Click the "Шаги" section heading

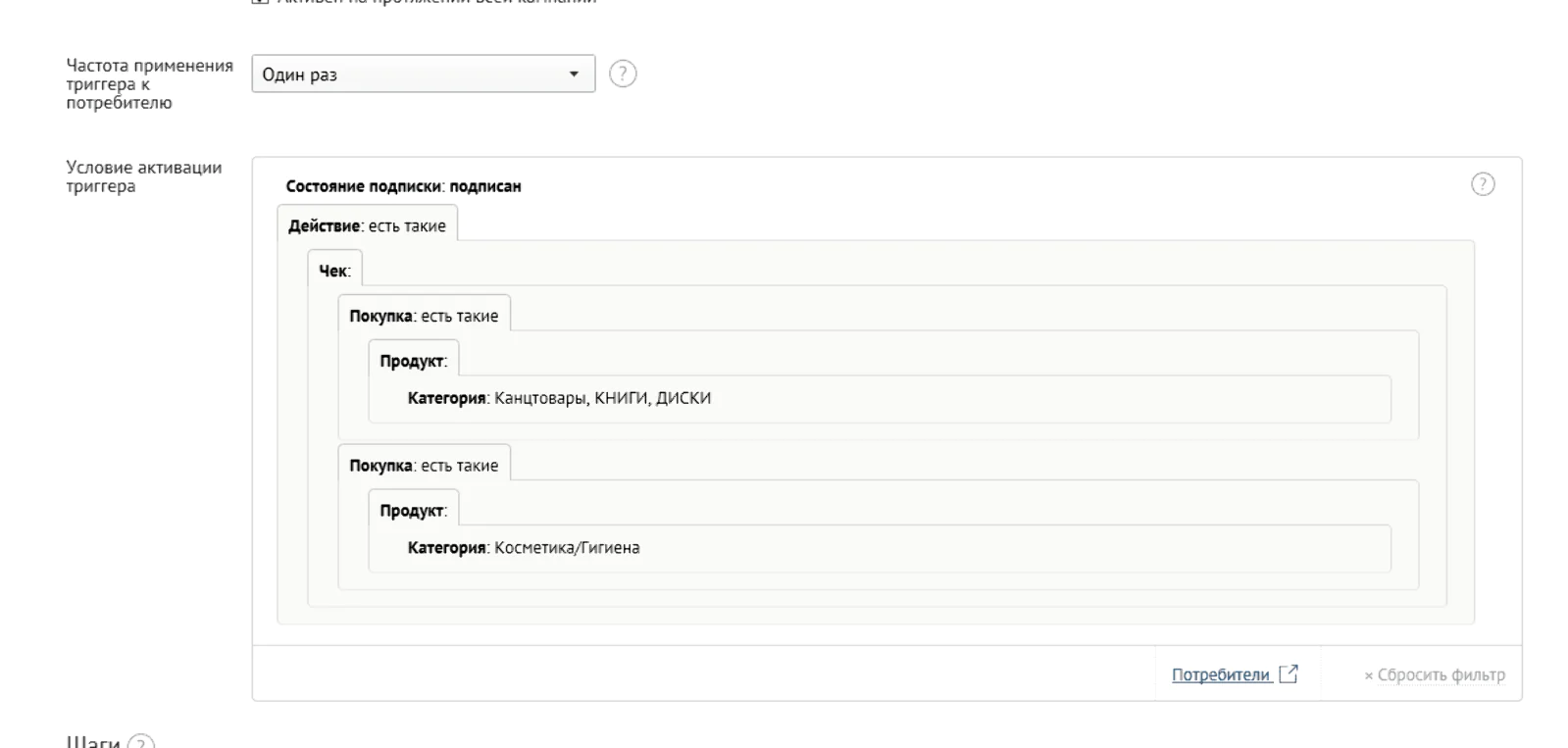click(93, 742)
